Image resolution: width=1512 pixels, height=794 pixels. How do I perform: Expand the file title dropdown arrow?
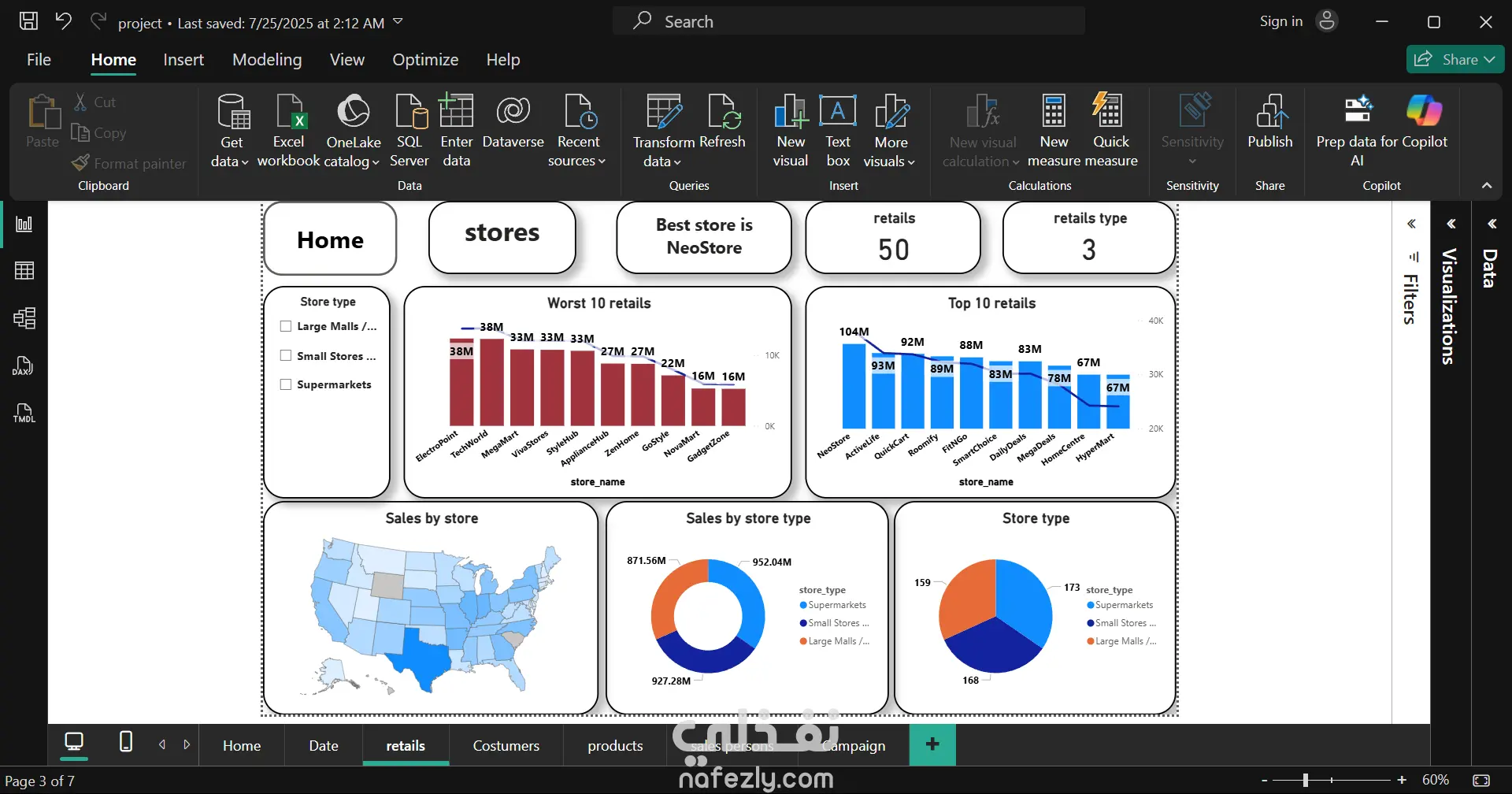click(398, 22)
